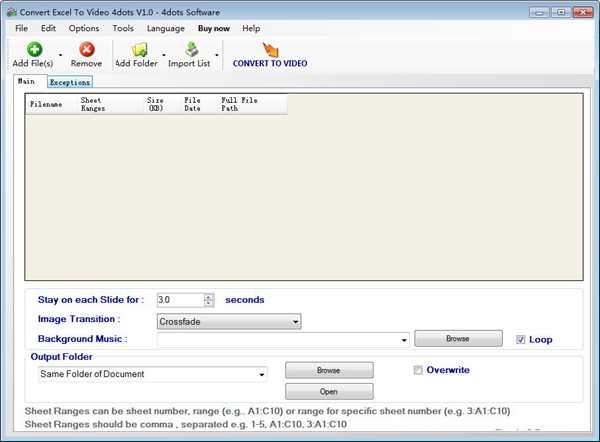Image resolution: width=600 pixels, height=442 pixels.
Task: Open the Language menu
Action: pyautogui.click(x=165, y=28)
